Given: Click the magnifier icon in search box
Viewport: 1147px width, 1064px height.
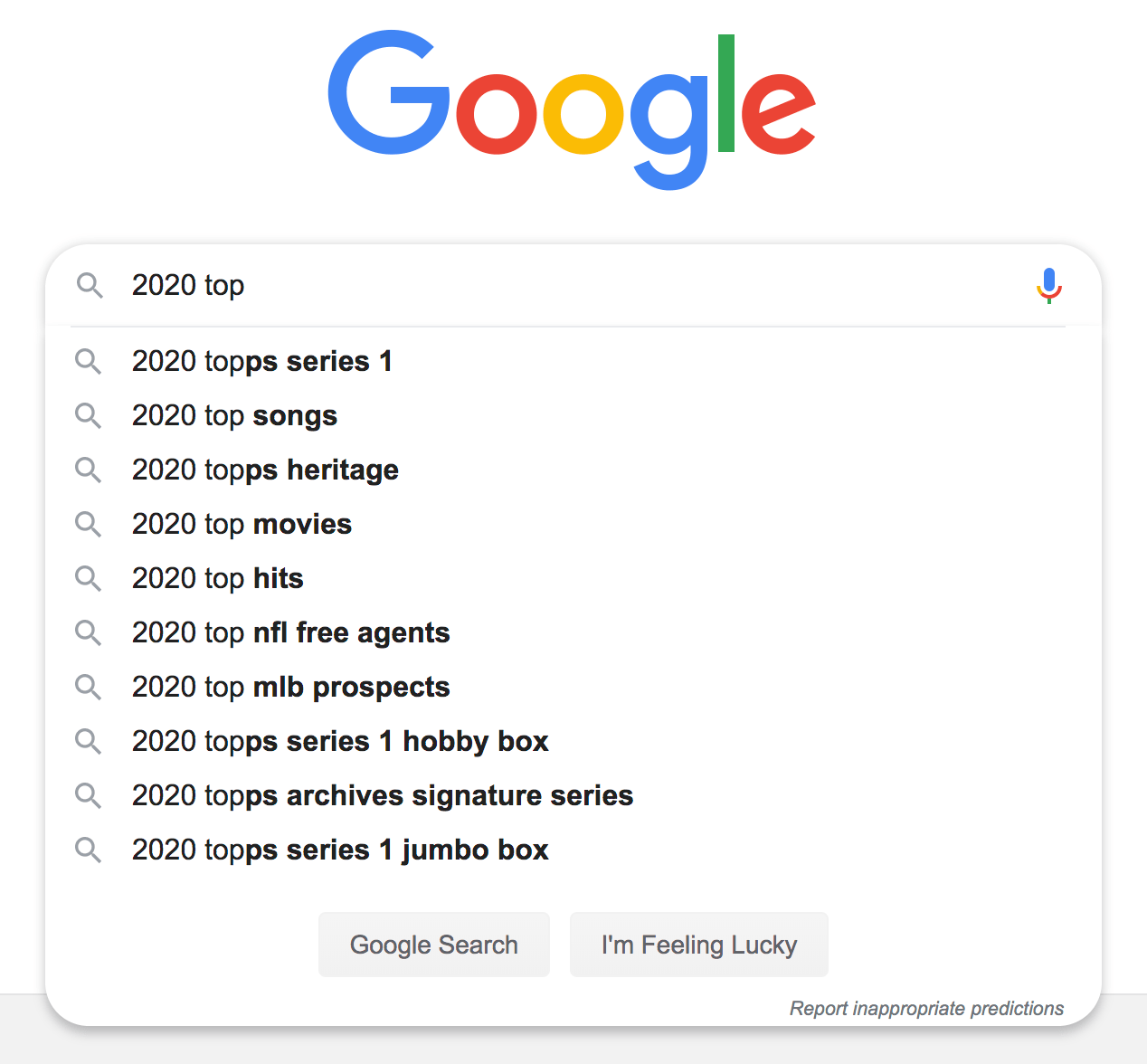Looking at the screenshot, I should point(90,285).
